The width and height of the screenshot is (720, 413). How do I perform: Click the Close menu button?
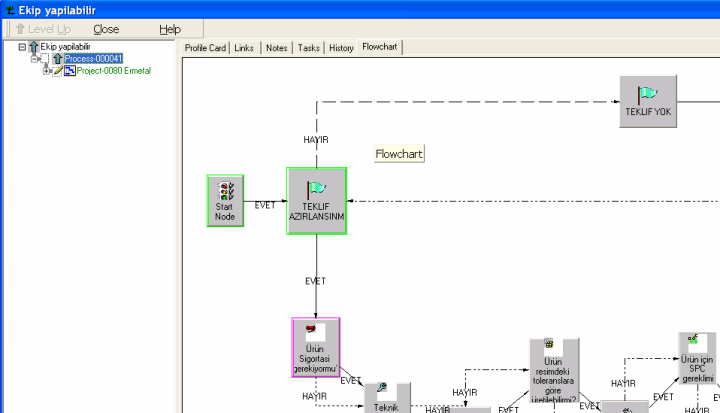click(105, 29)
